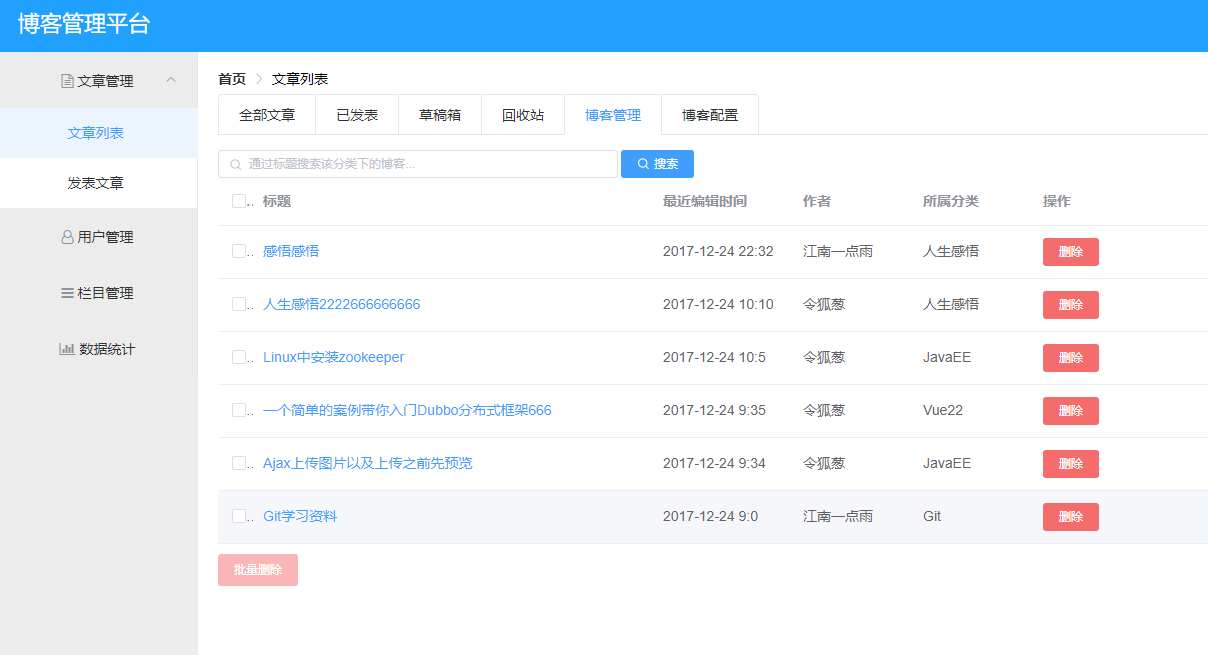Click the Git category cell
Viewport: 1208px width, 655px height.
click(x=932, y=516)
